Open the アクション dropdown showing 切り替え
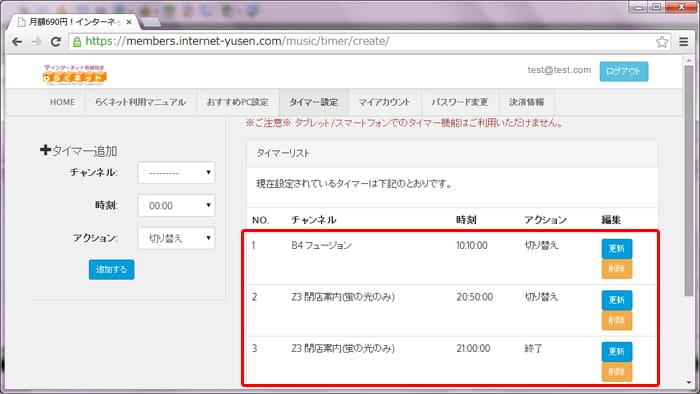The width and height of the screenshot is (700, 394). [176, 238]
